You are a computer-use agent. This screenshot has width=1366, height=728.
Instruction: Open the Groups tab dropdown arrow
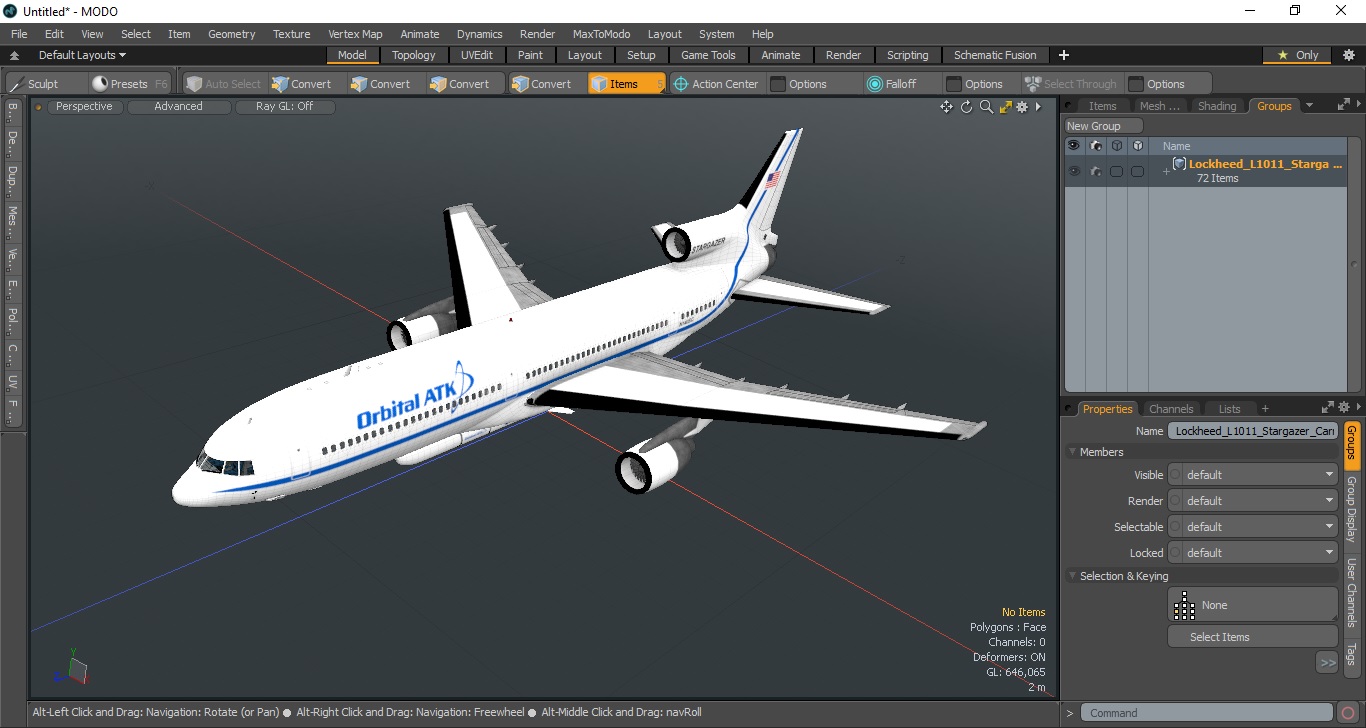coord(1309,105)
